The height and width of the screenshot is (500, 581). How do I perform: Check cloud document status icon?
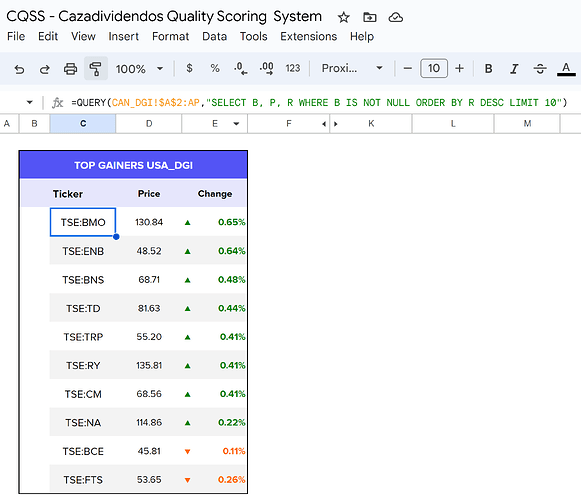coord(395,17)
